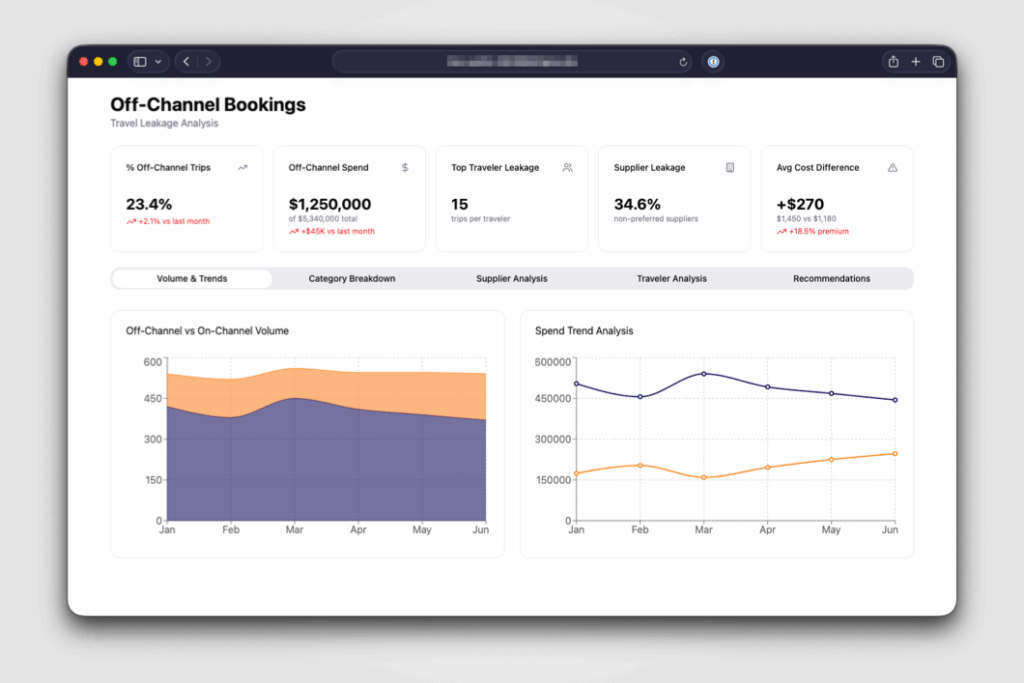This screenshot has height=683, width=1024.
Task: Add a new tab with plus icon
Action: 916,61
